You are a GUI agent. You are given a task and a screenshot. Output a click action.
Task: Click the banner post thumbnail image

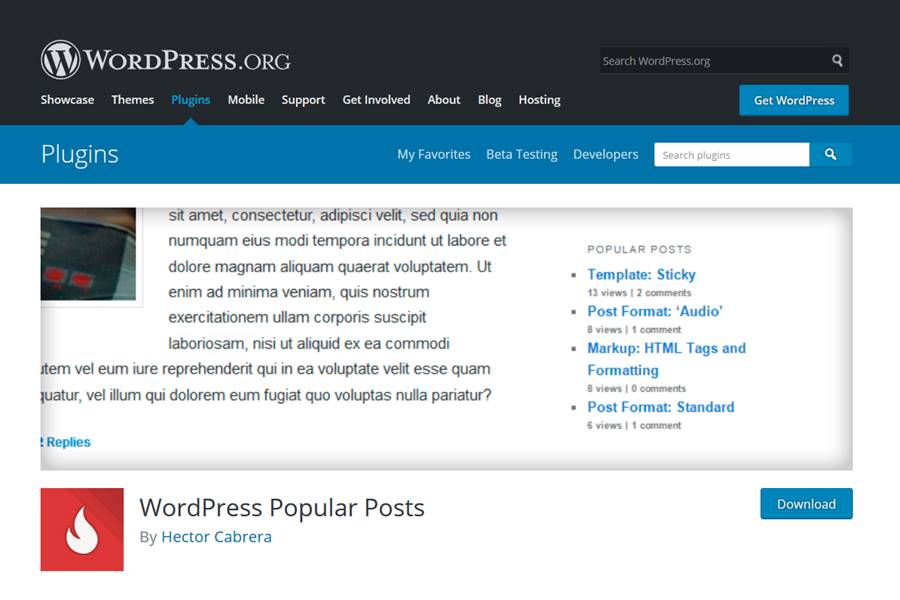click(x=88, y=254)
